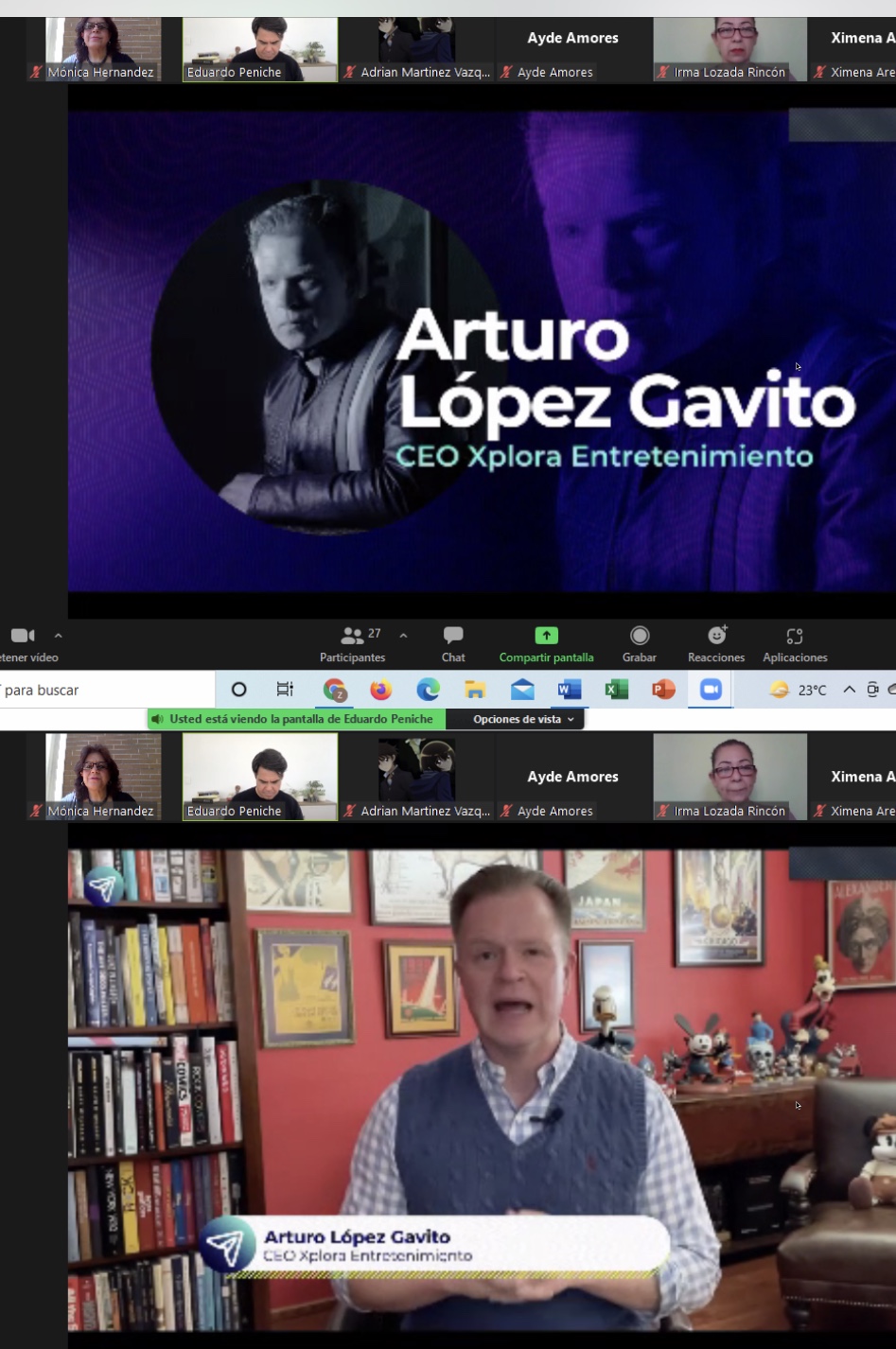Image resolution: width=896 pixels, height=1349 pixels.
Task: Click 'Arturo López Gavito' in the video's white caption bar
Action: point(357,1236)
